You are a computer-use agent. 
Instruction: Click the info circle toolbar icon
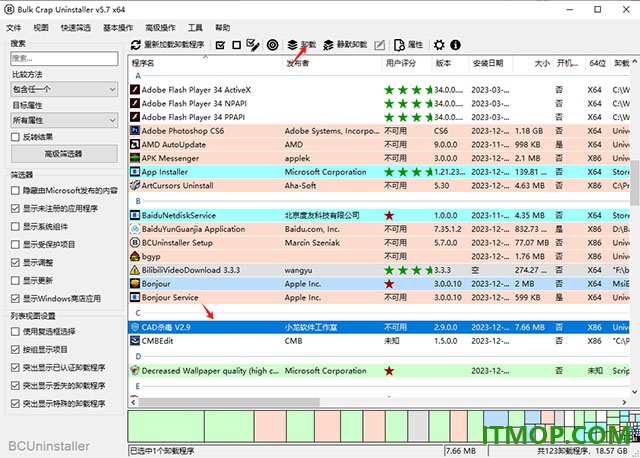tap(456, 45)
